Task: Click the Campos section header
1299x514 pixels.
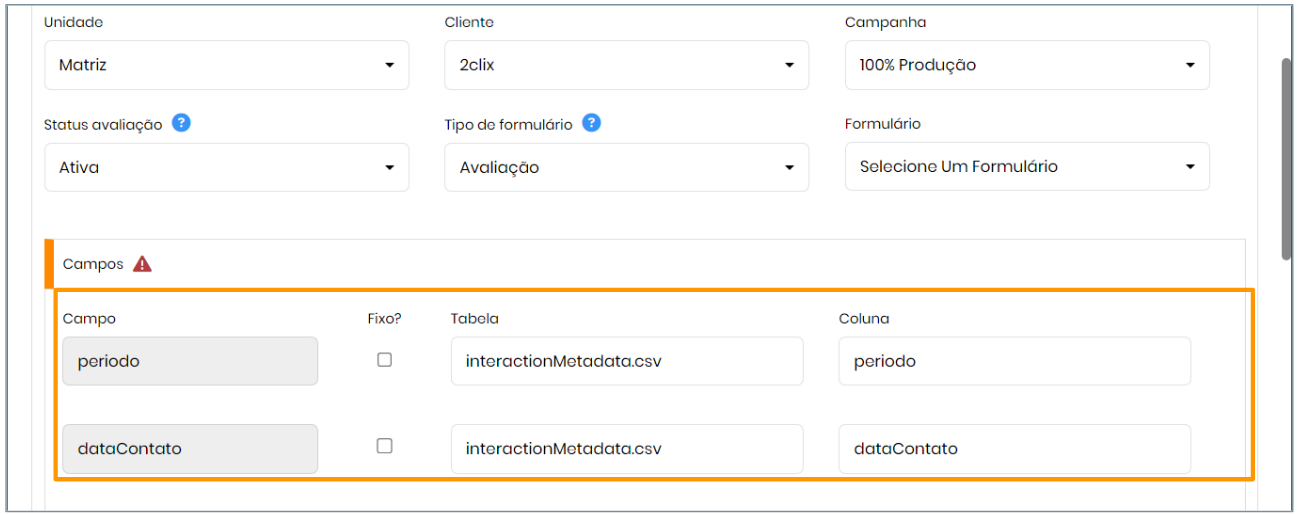Action: point(93,264)
